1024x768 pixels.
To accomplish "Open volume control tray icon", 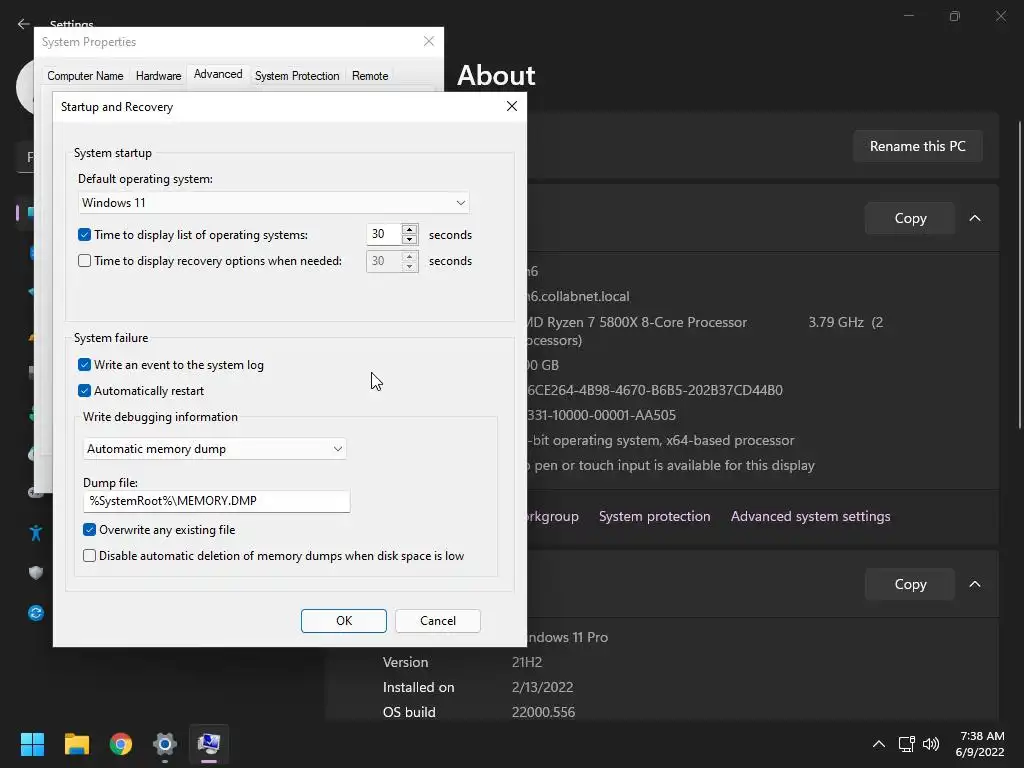I will 931,744.
